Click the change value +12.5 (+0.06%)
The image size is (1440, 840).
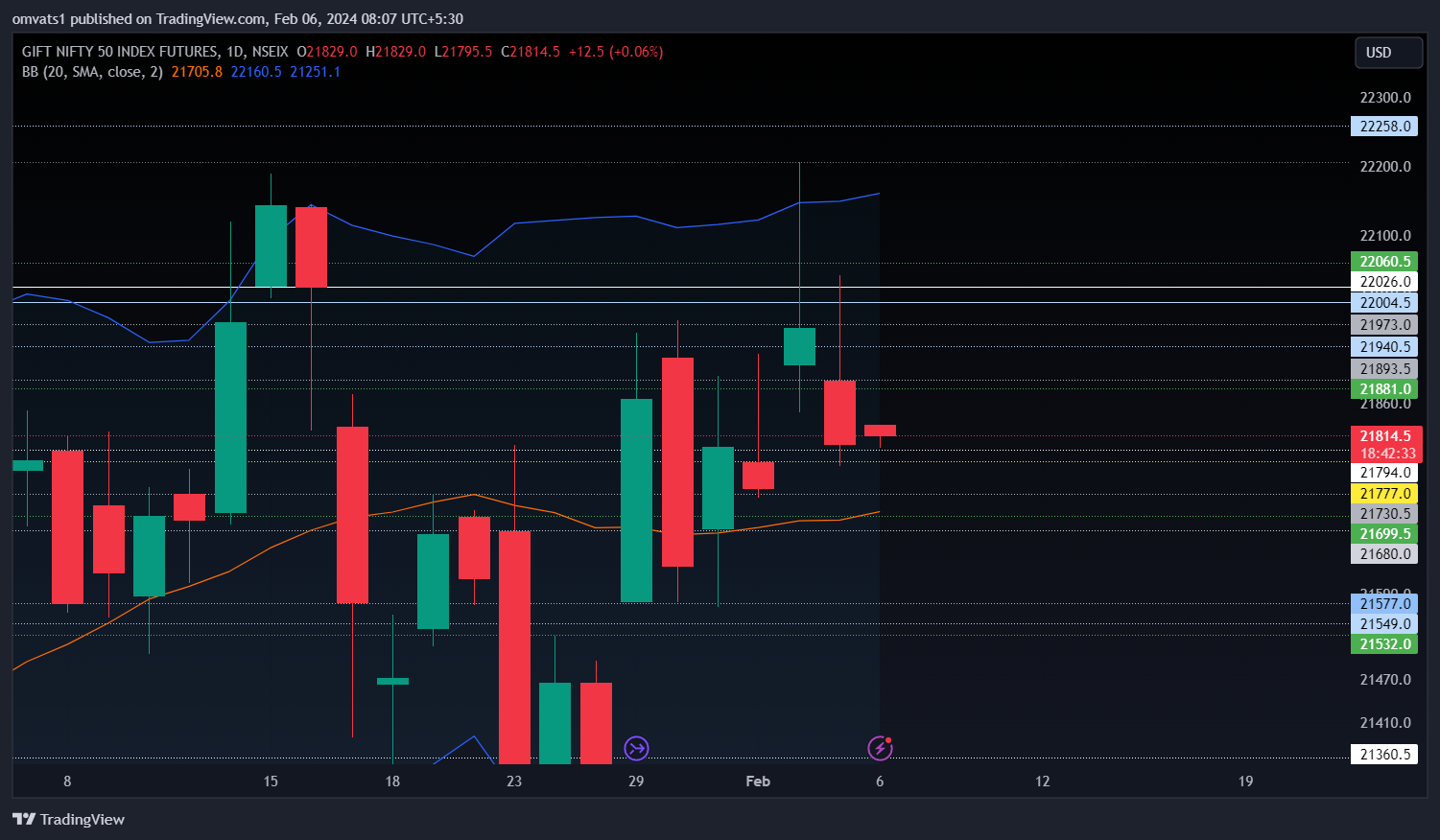click(616, 52)
